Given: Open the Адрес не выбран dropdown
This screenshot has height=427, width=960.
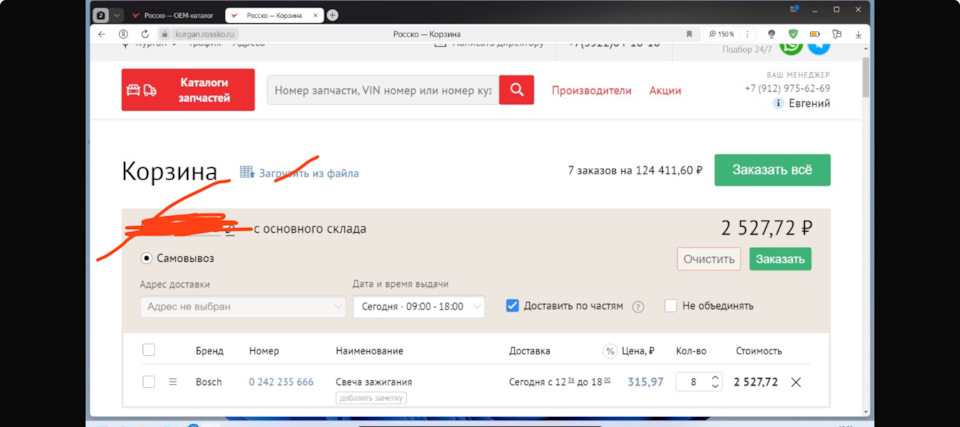Looking at the screenshot, I should click(243, 306).
